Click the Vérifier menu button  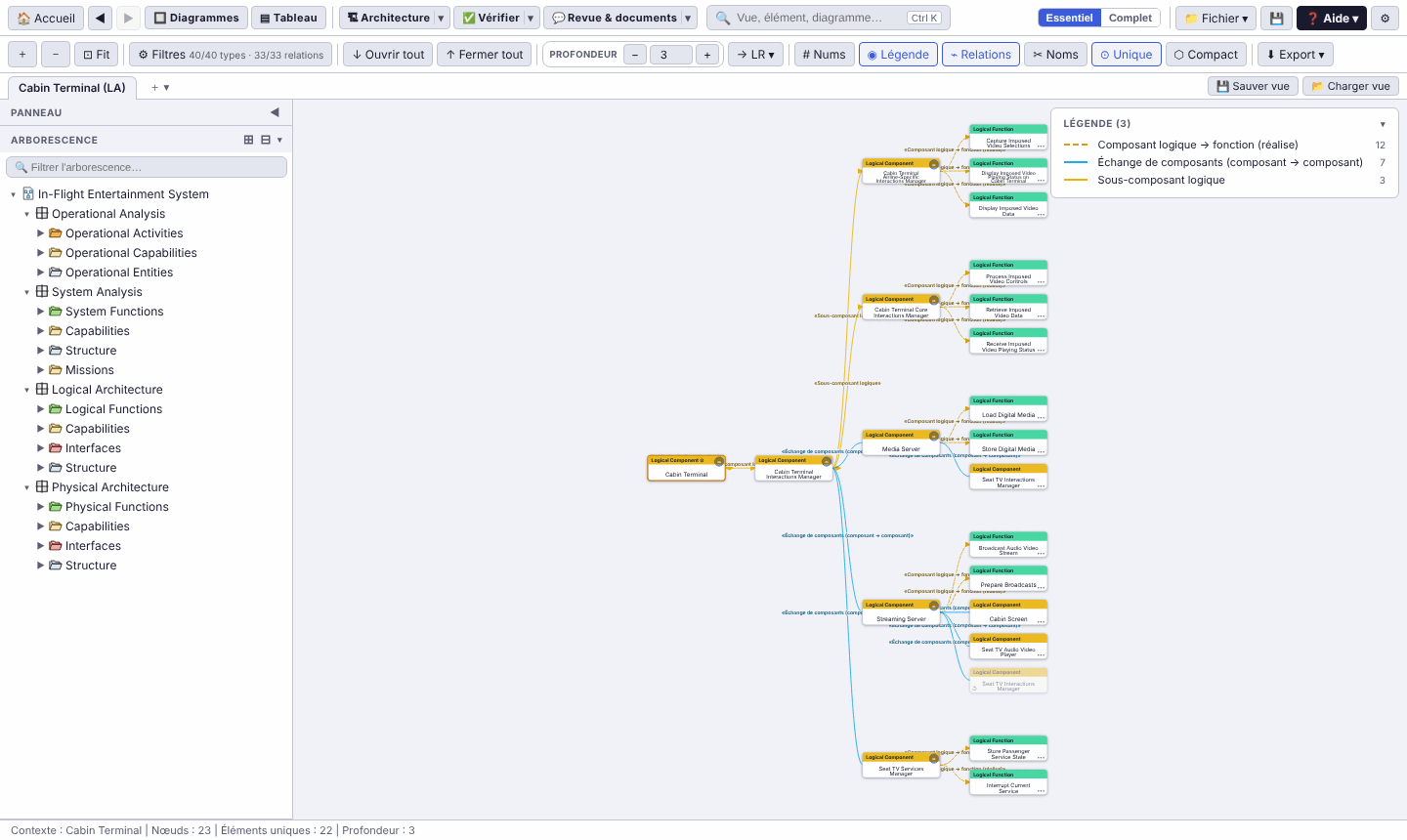tap(489, 18)
